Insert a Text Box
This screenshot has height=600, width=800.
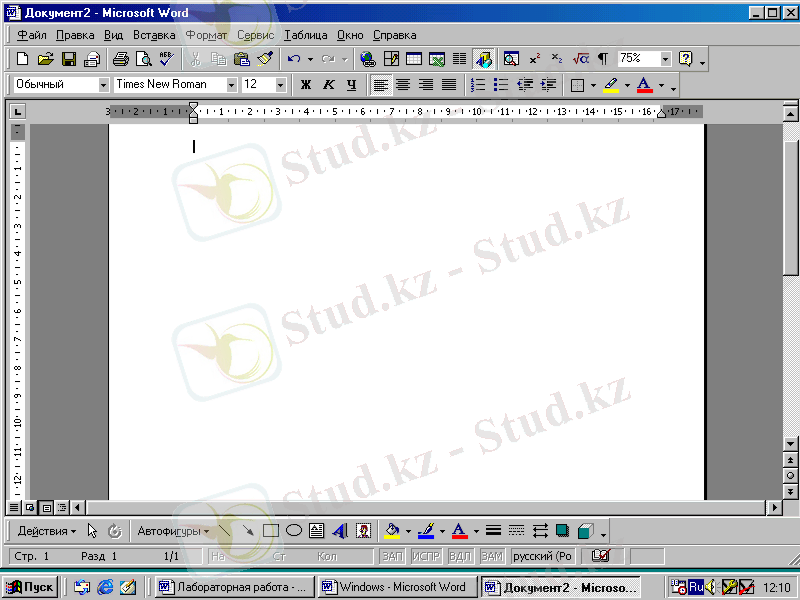[x=317, y=531]
